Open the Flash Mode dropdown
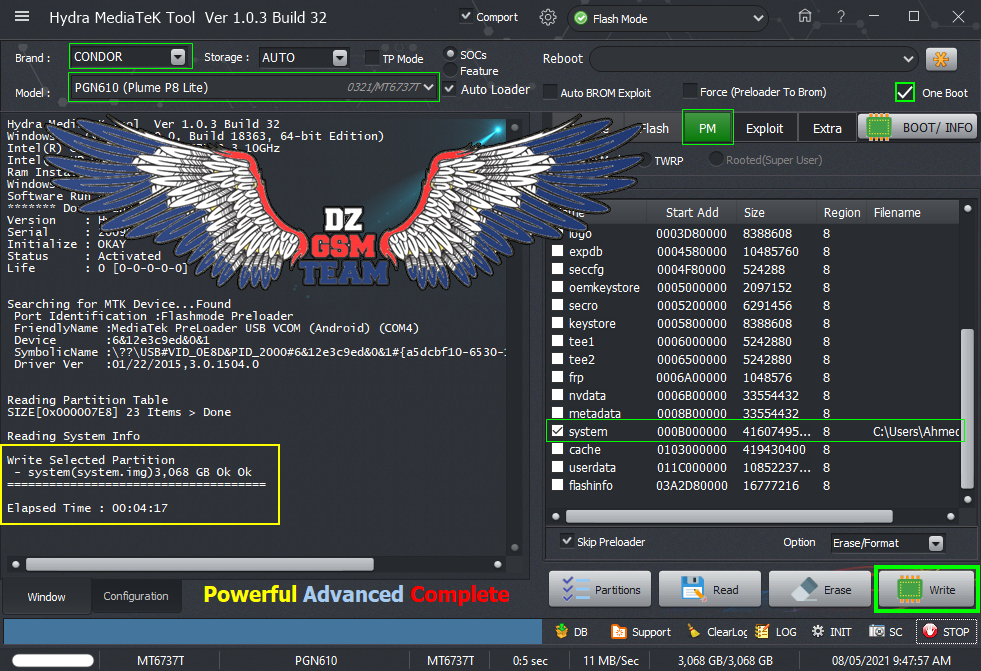 pyautogui.click(x=759, y=18)
